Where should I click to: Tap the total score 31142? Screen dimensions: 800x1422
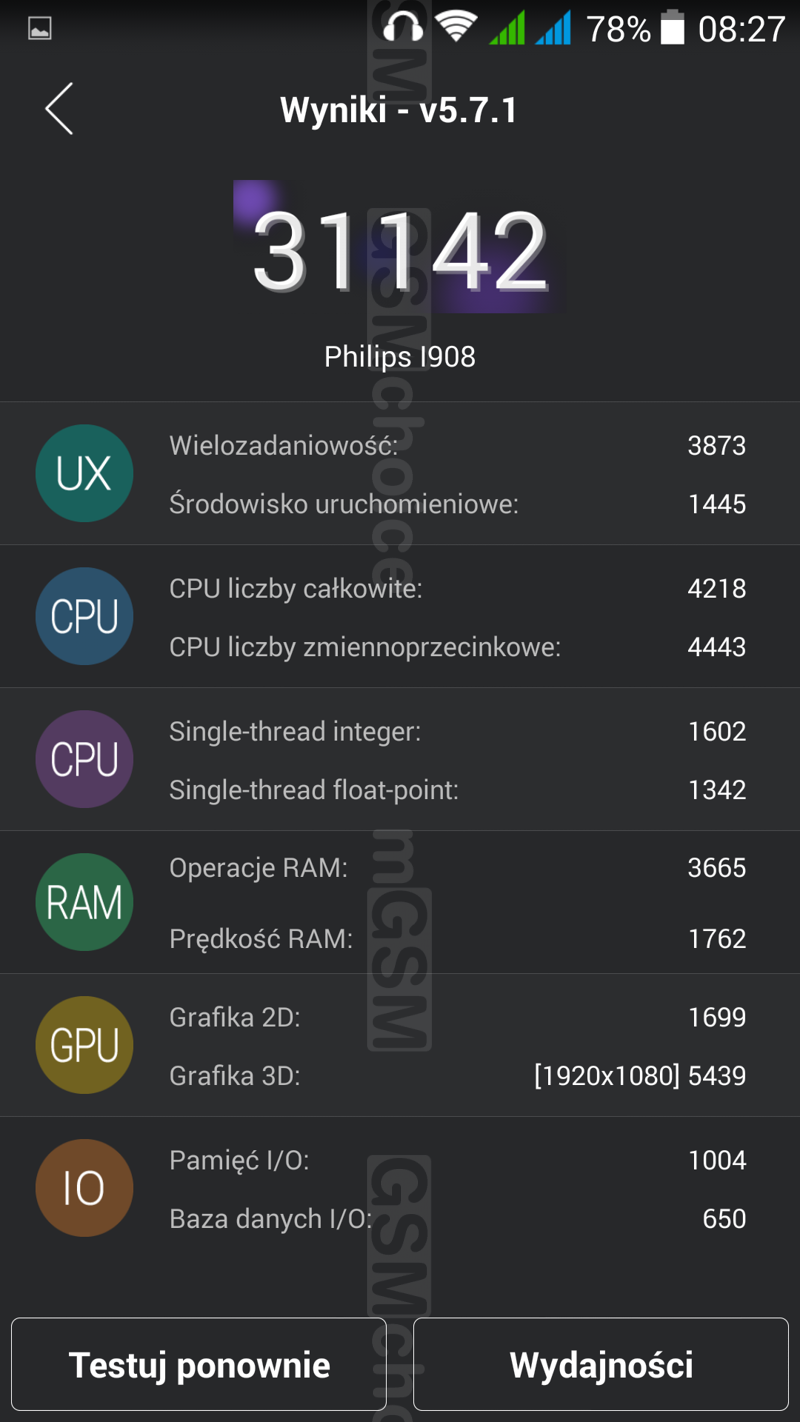399,252
